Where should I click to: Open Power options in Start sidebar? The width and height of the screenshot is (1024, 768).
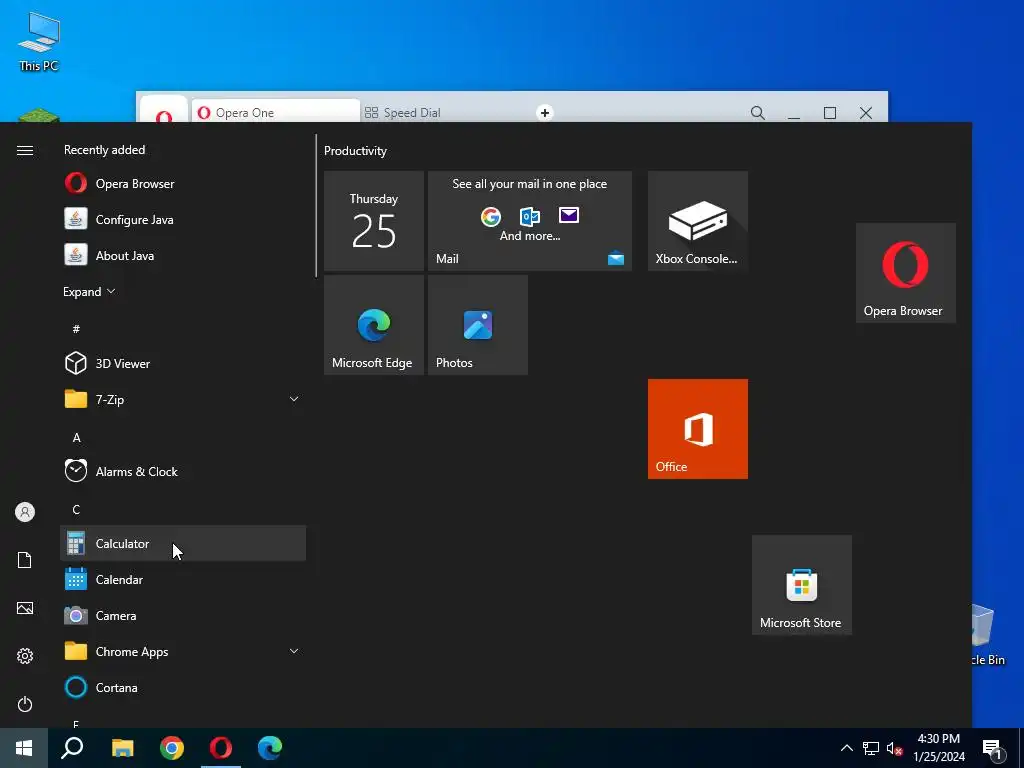pos(25,704)
